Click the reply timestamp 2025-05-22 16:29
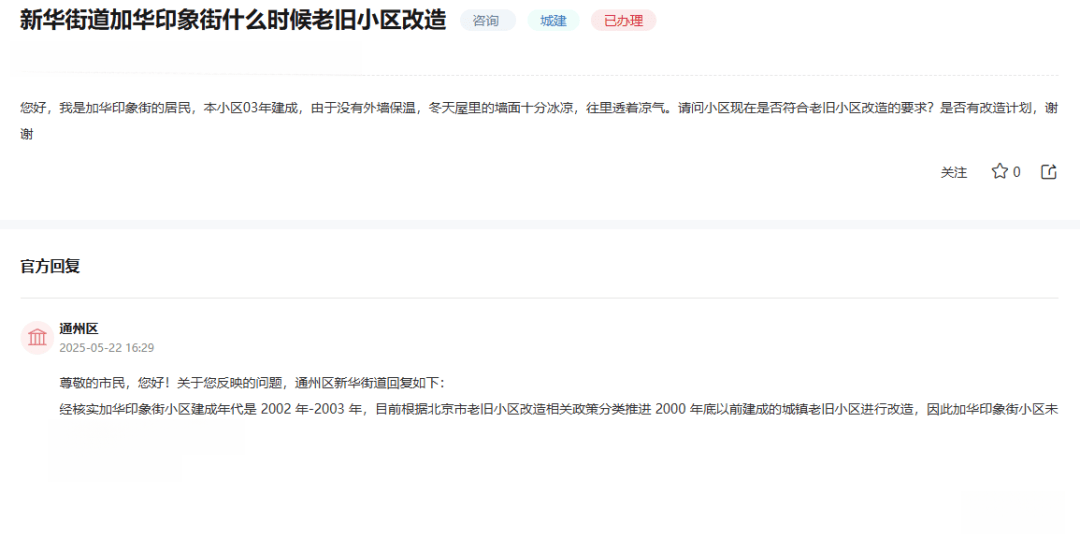Viewport: 1080px width, 539px height. pyautogui.click(x=107, y=348)
